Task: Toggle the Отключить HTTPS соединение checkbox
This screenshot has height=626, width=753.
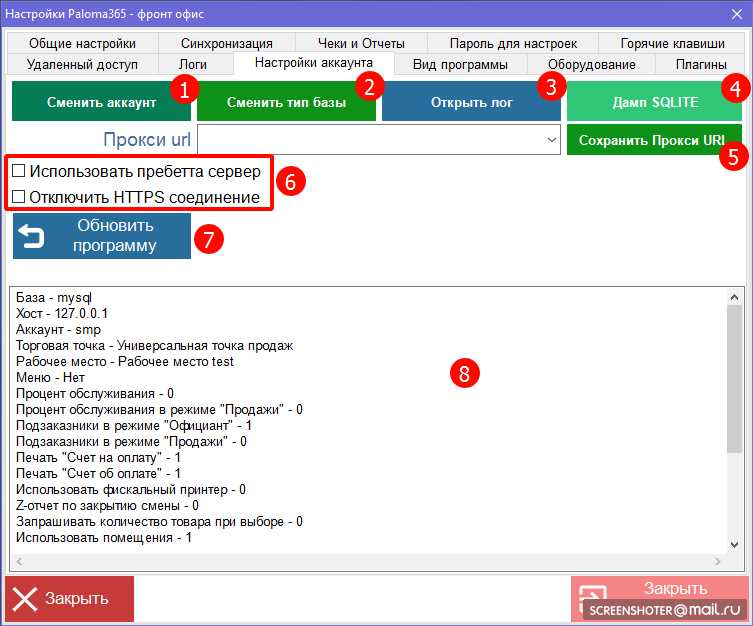Action: point(18,197)
